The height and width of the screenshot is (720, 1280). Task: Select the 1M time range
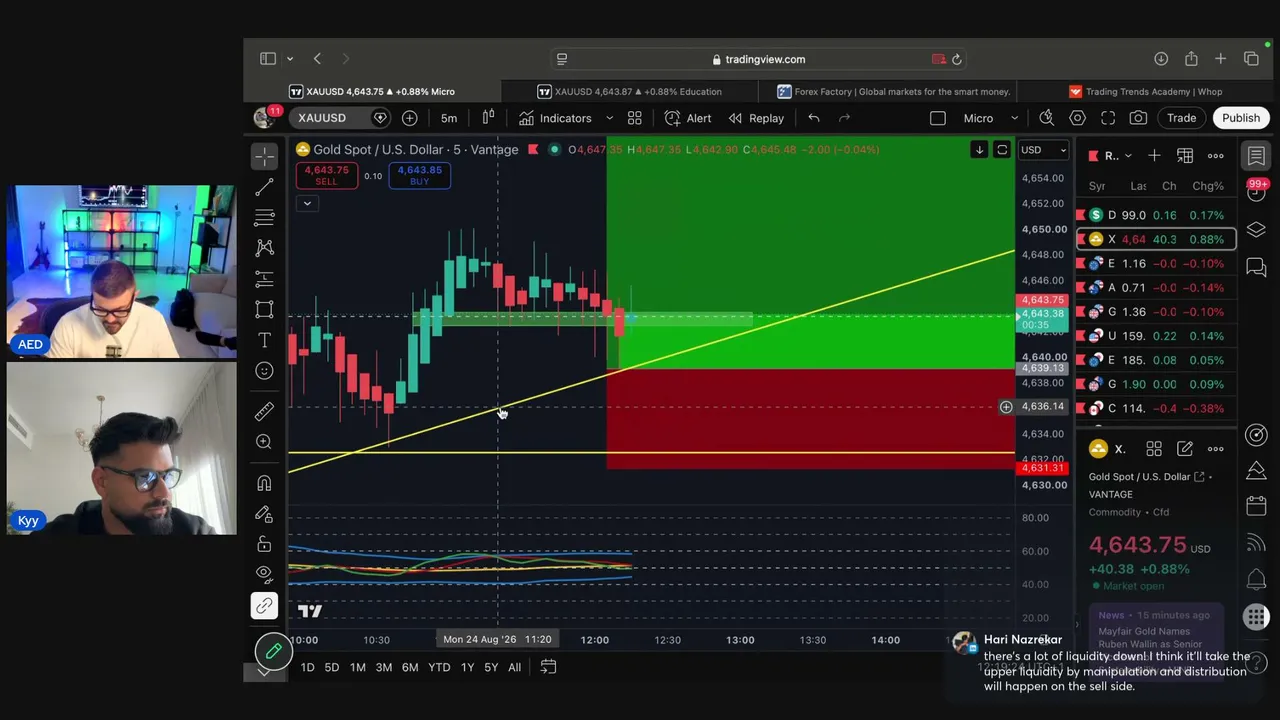358,667
